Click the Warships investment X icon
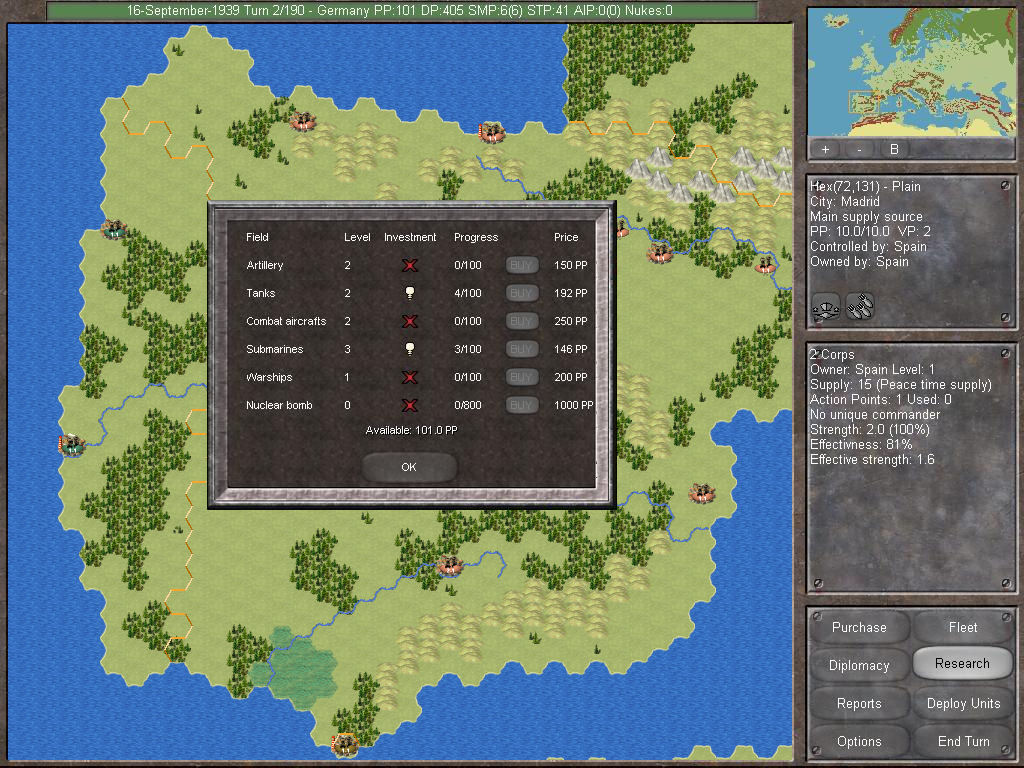The width and height of the screenshot is (1024, 768). pyautogui.click(x=409, y=377)
